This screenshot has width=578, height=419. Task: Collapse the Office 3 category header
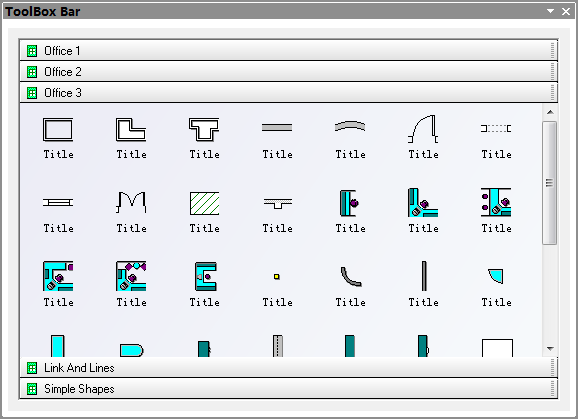point(289,92)
